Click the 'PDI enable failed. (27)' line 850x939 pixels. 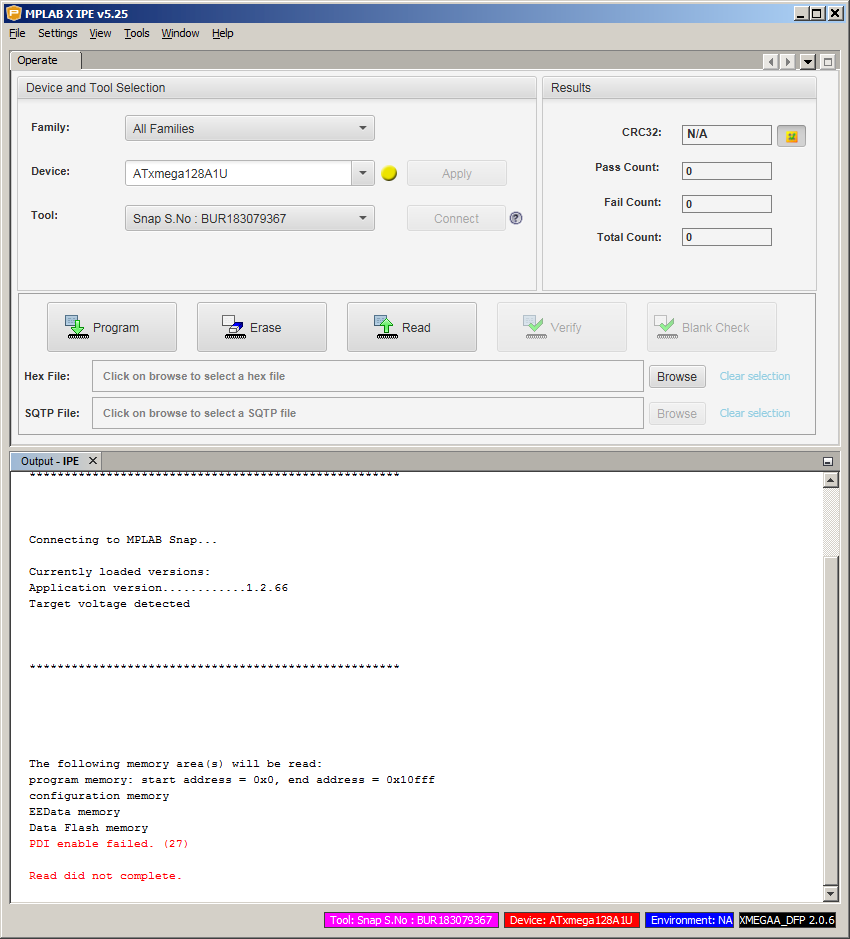coord(108,844)
